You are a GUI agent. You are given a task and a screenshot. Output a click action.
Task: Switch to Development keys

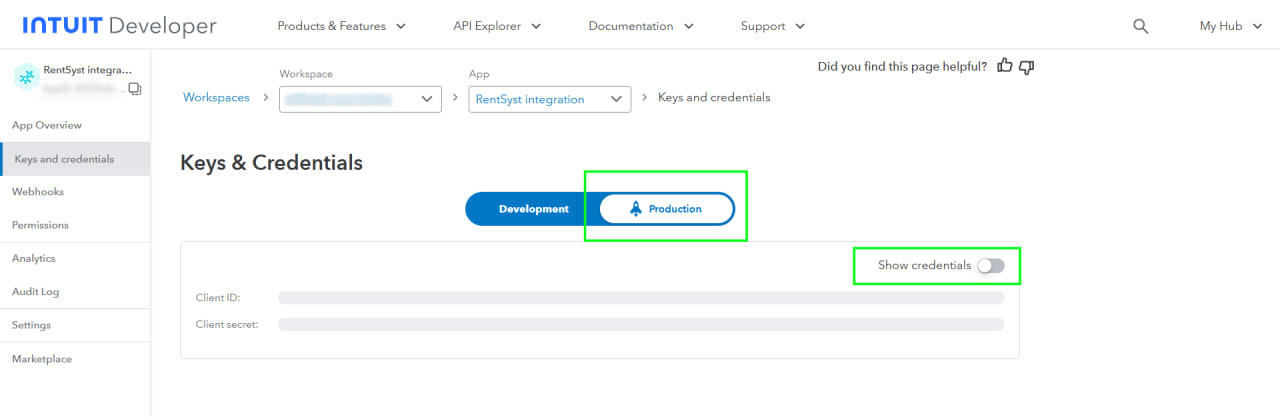click(x=533, y=209)
